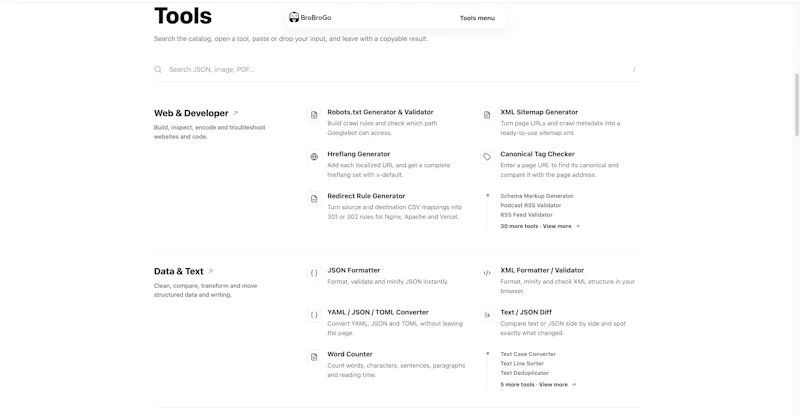
Task: Click the XML Formatter code brackets icon
Action: pos(487,273)
